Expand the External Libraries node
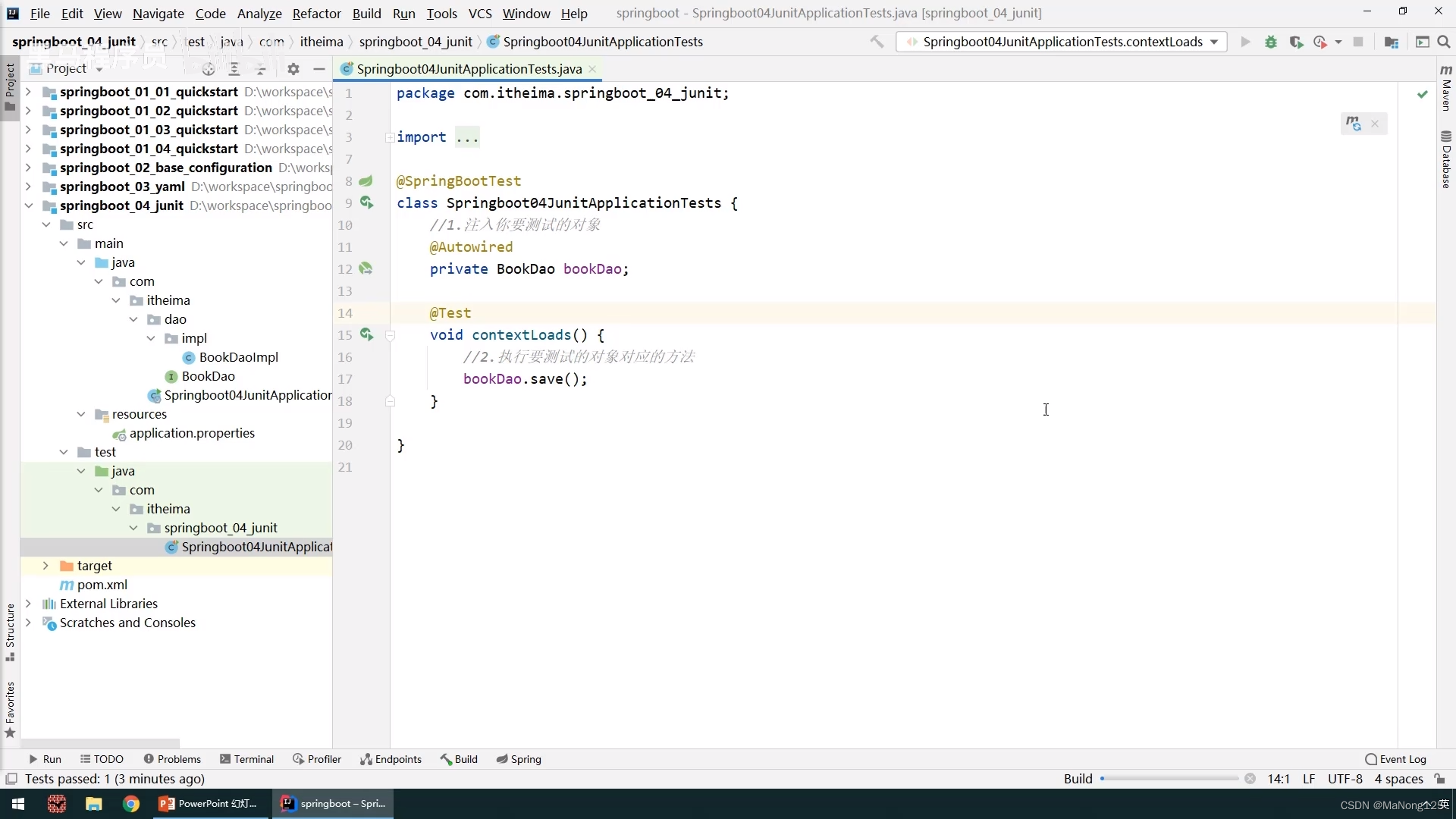 pos(28,603)
